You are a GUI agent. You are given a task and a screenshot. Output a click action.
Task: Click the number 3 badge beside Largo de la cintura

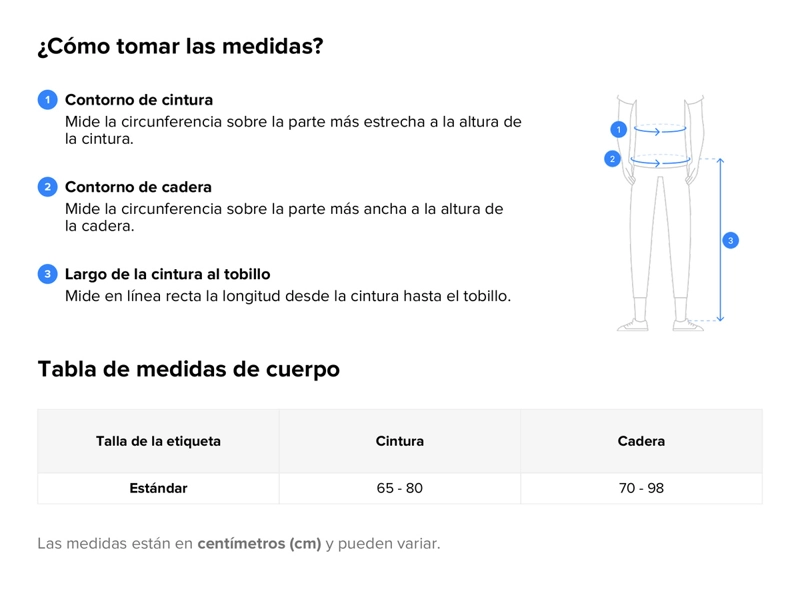coord(47,274)
